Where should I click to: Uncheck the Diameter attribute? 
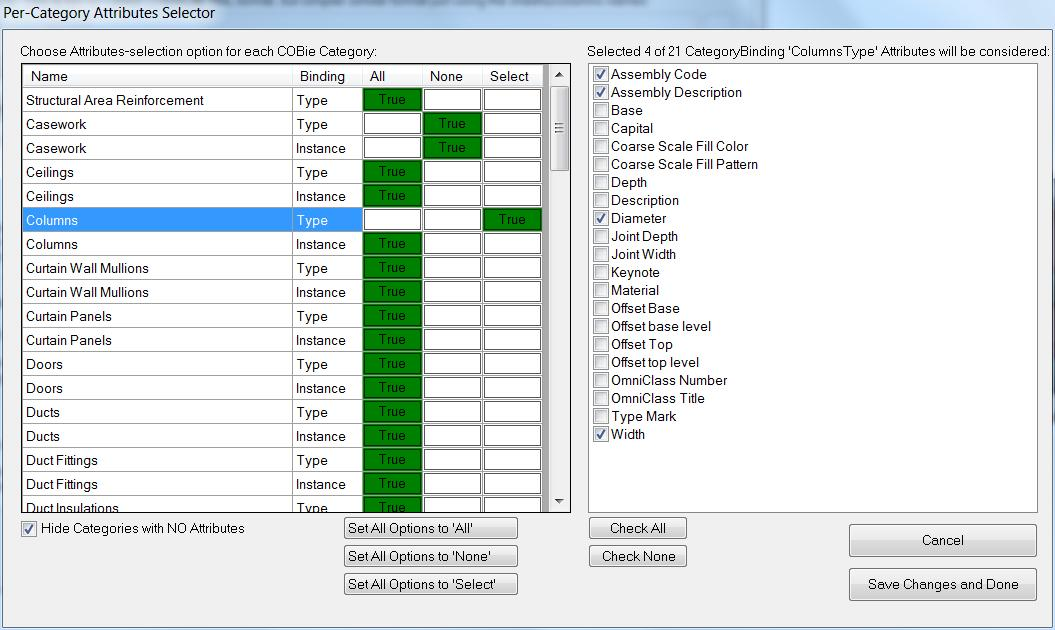coord(601,218)
